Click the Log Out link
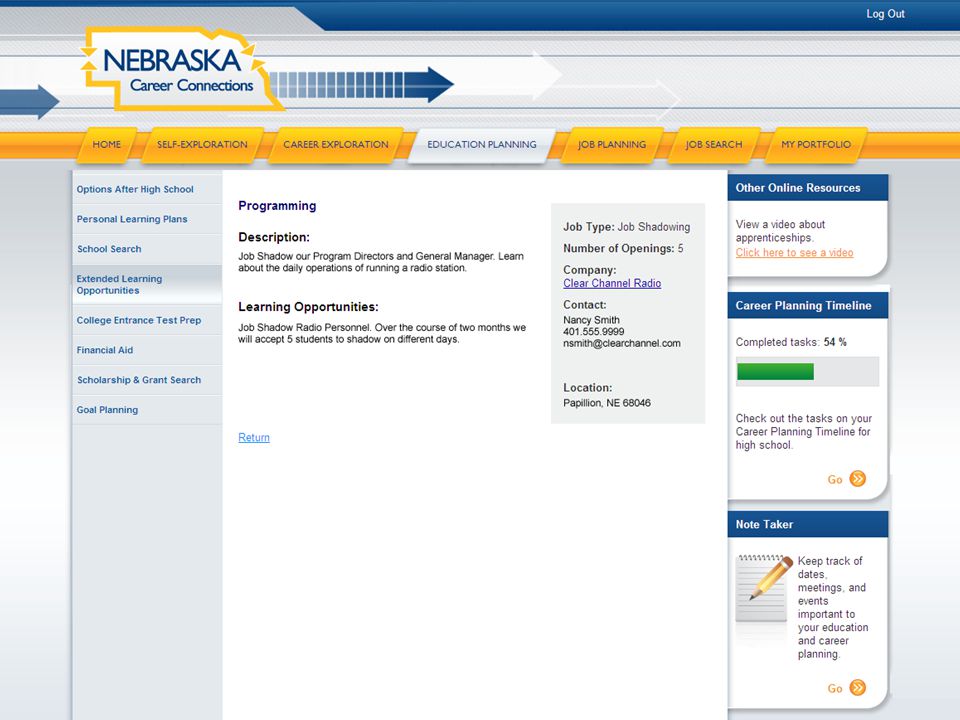 pyautogui.click(x=885, y=14)
